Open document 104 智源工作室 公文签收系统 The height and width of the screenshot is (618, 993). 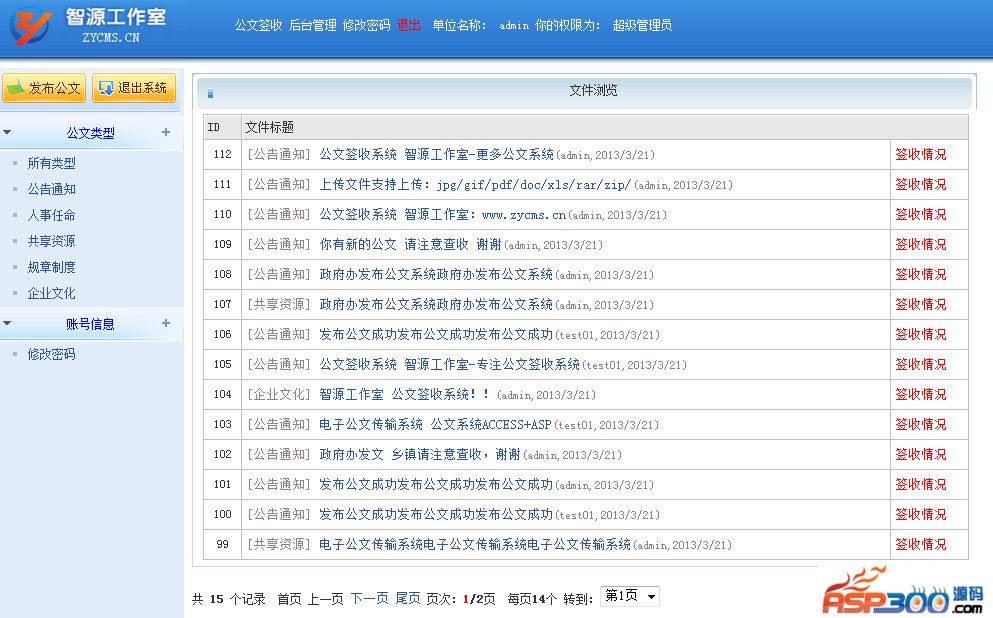[404, 394]
